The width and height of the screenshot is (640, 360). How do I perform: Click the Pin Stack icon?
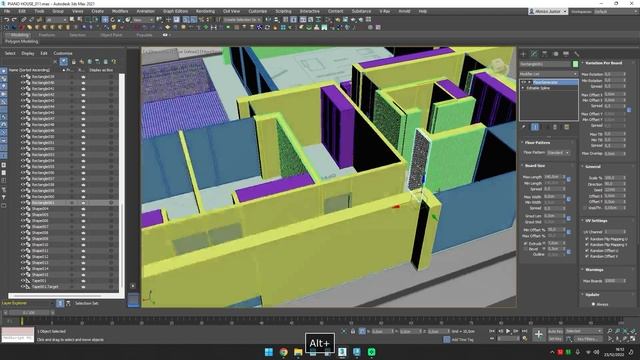point(524,127)
